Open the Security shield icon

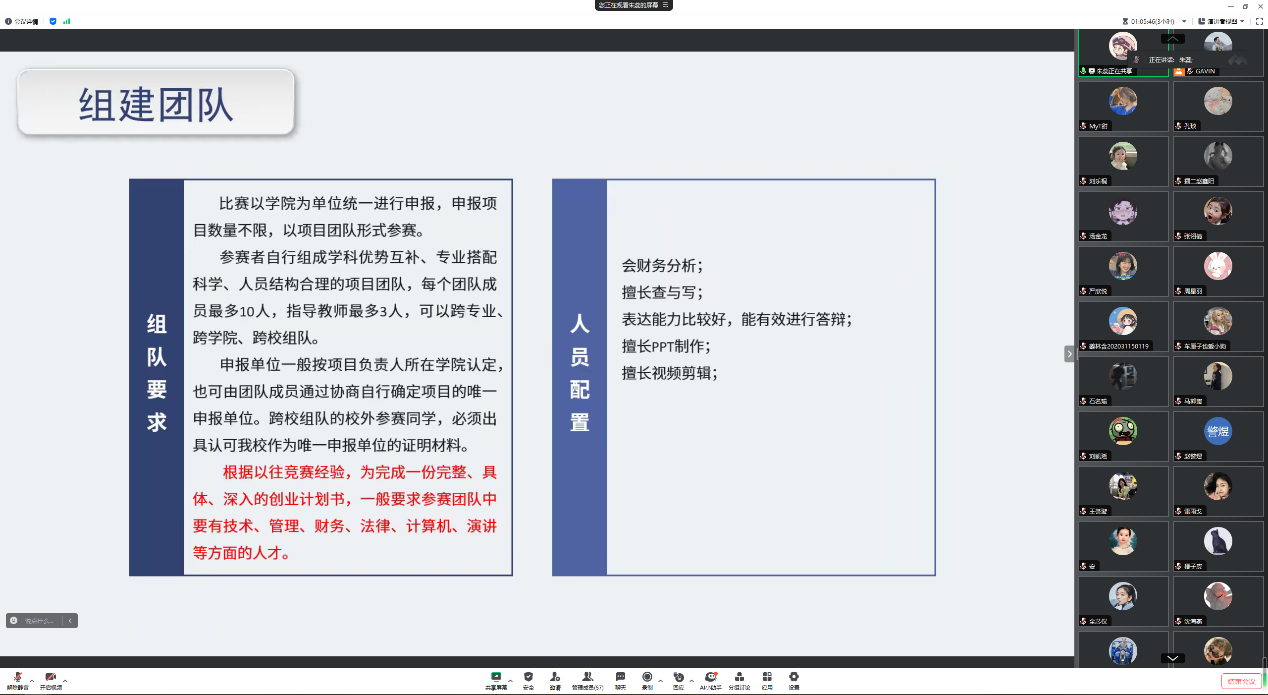tap(528, 680)
